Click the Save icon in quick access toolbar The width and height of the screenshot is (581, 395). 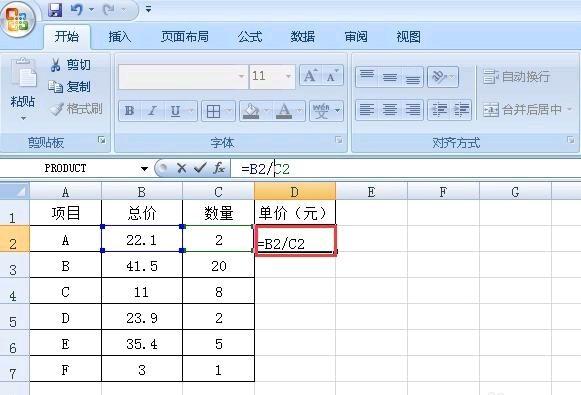point(55,10)
